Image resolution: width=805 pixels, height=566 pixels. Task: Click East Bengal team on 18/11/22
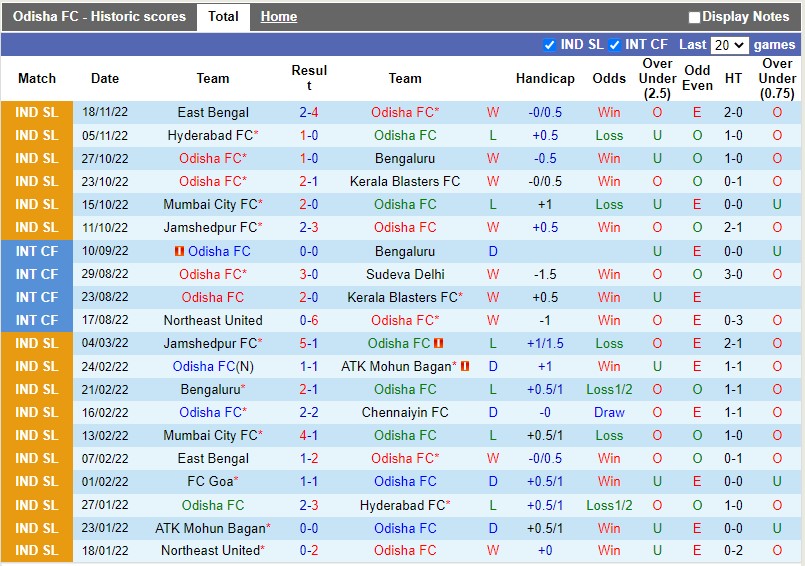pyautogui.click(x=213, y=112)
